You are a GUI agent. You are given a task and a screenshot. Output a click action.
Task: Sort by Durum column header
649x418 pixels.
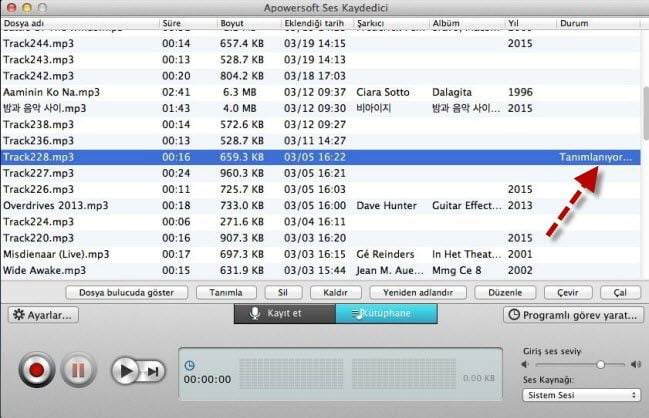coord(599,24)
